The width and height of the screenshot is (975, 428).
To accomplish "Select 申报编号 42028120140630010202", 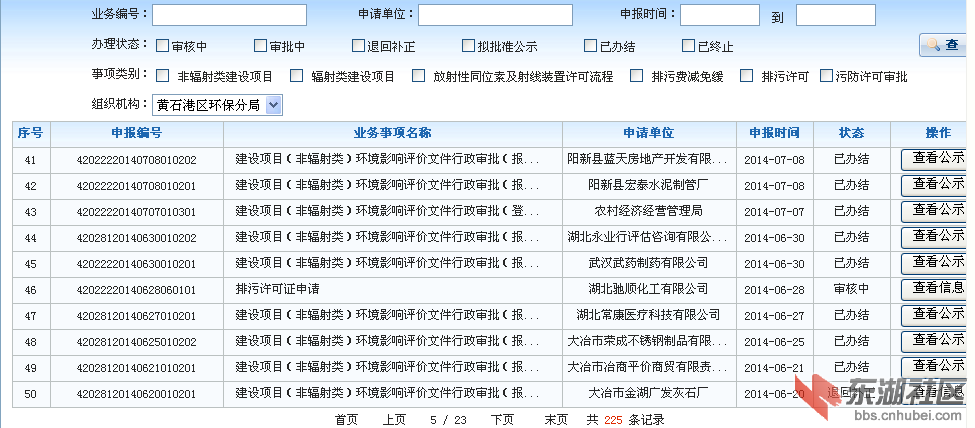I will [136, 238].
